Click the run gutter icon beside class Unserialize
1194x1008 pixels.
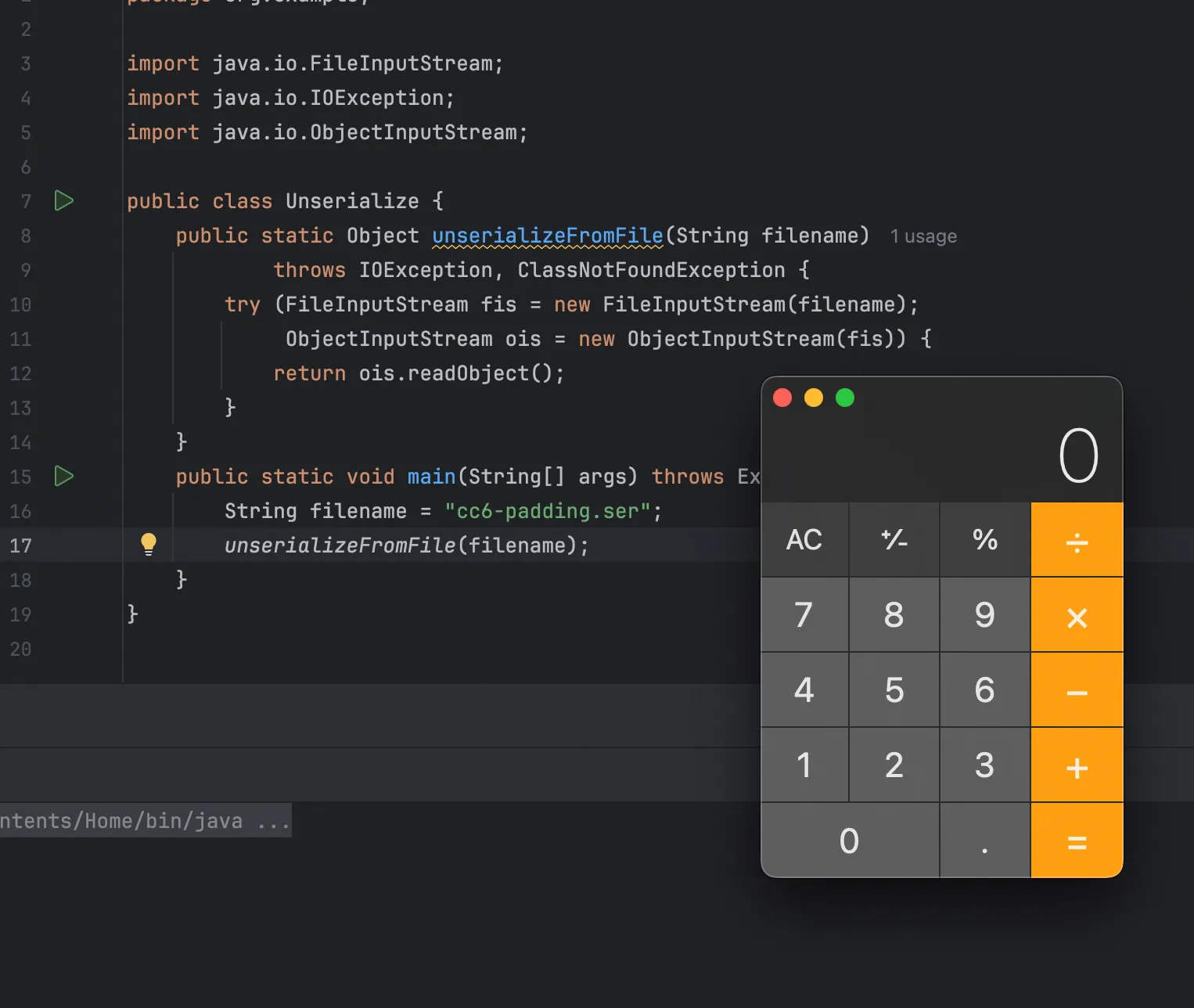click(64, 201)
